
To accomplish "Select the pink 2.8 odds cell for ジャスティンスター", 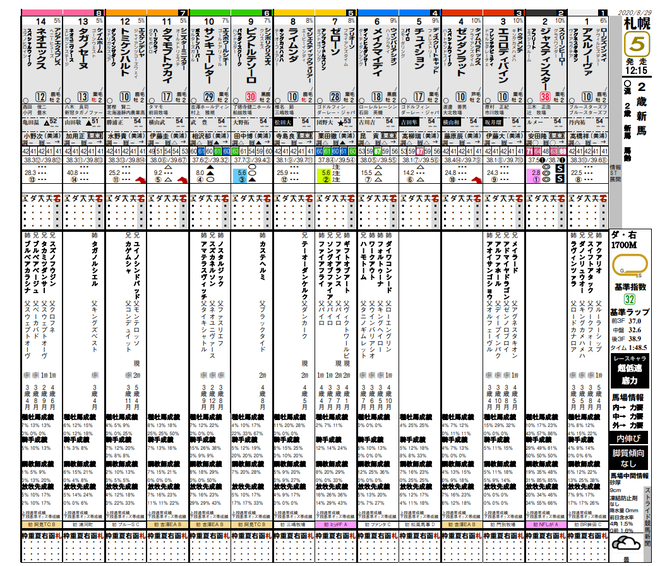I will 535,175.
